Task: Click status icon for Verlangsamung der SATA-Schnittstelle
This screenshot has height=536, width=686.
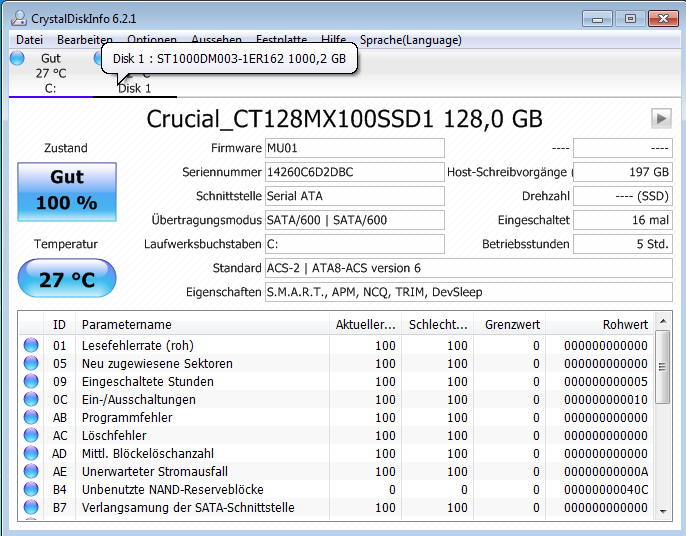Action: tap(31, 507)
